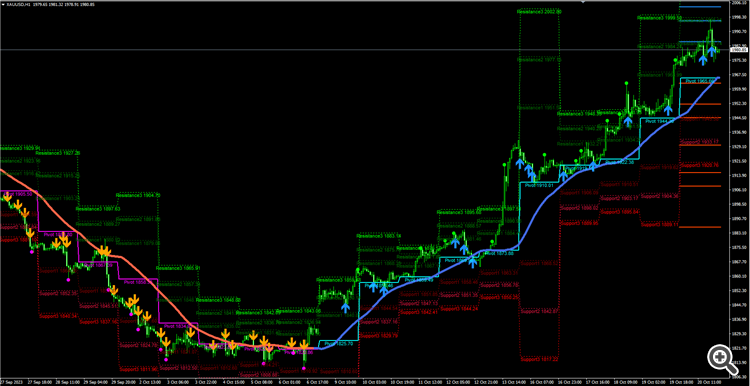Viewport: 750px width, 386px height.
Task: Select the 'Resistance3 1897.63' level label
Action: [x=98, y=209]
